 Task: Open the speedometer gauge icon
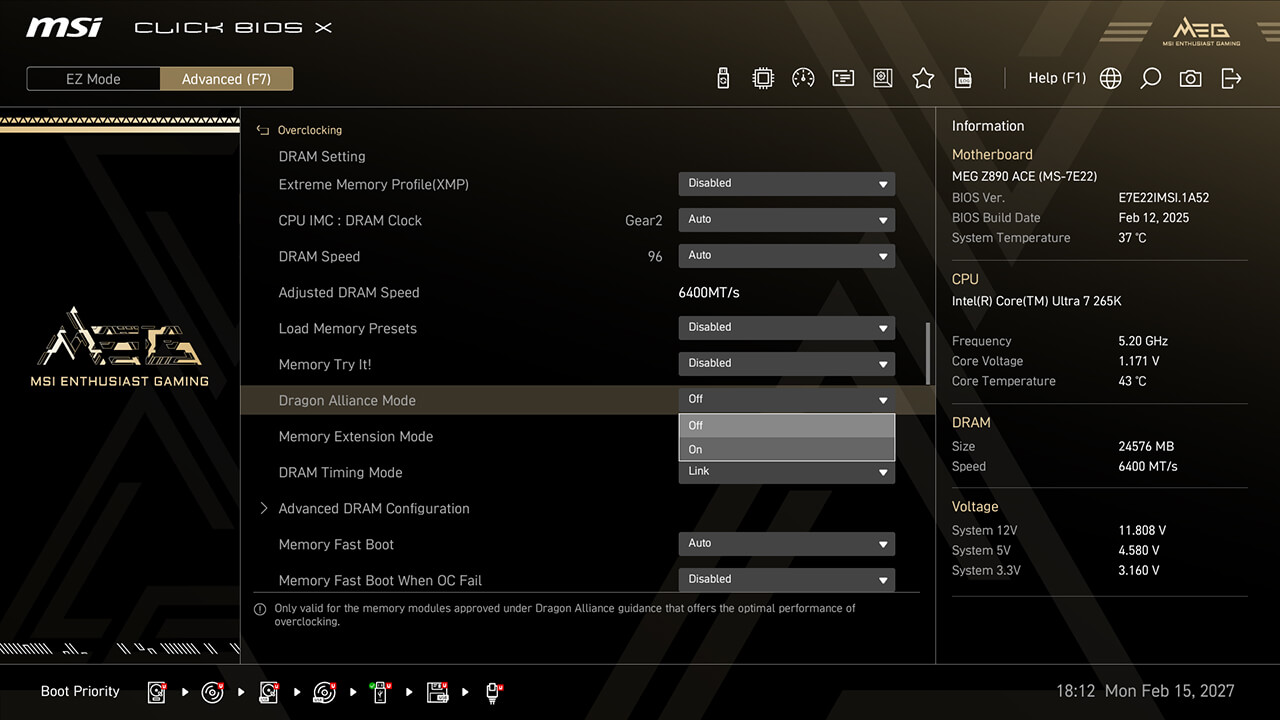803,78
